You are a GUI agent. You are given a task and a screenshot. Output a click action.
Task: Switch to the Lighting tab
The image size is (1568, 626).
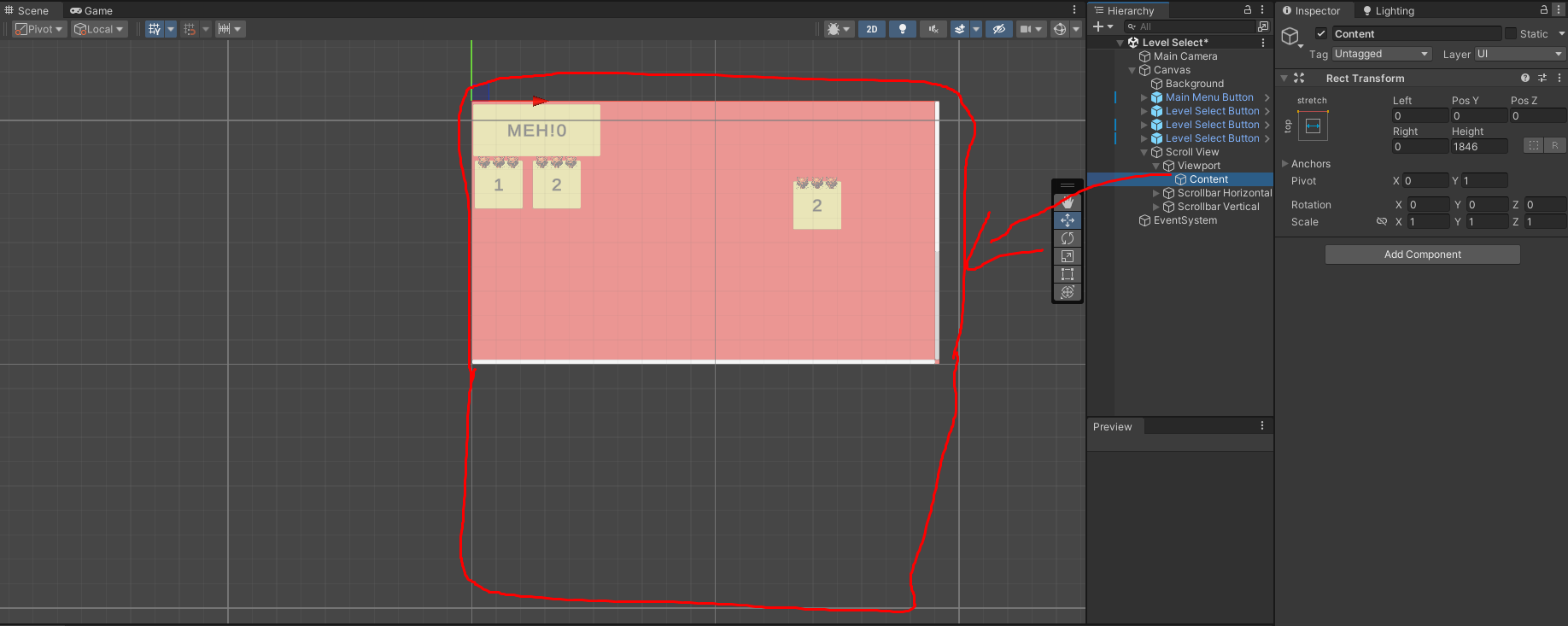coord(1389,10)
